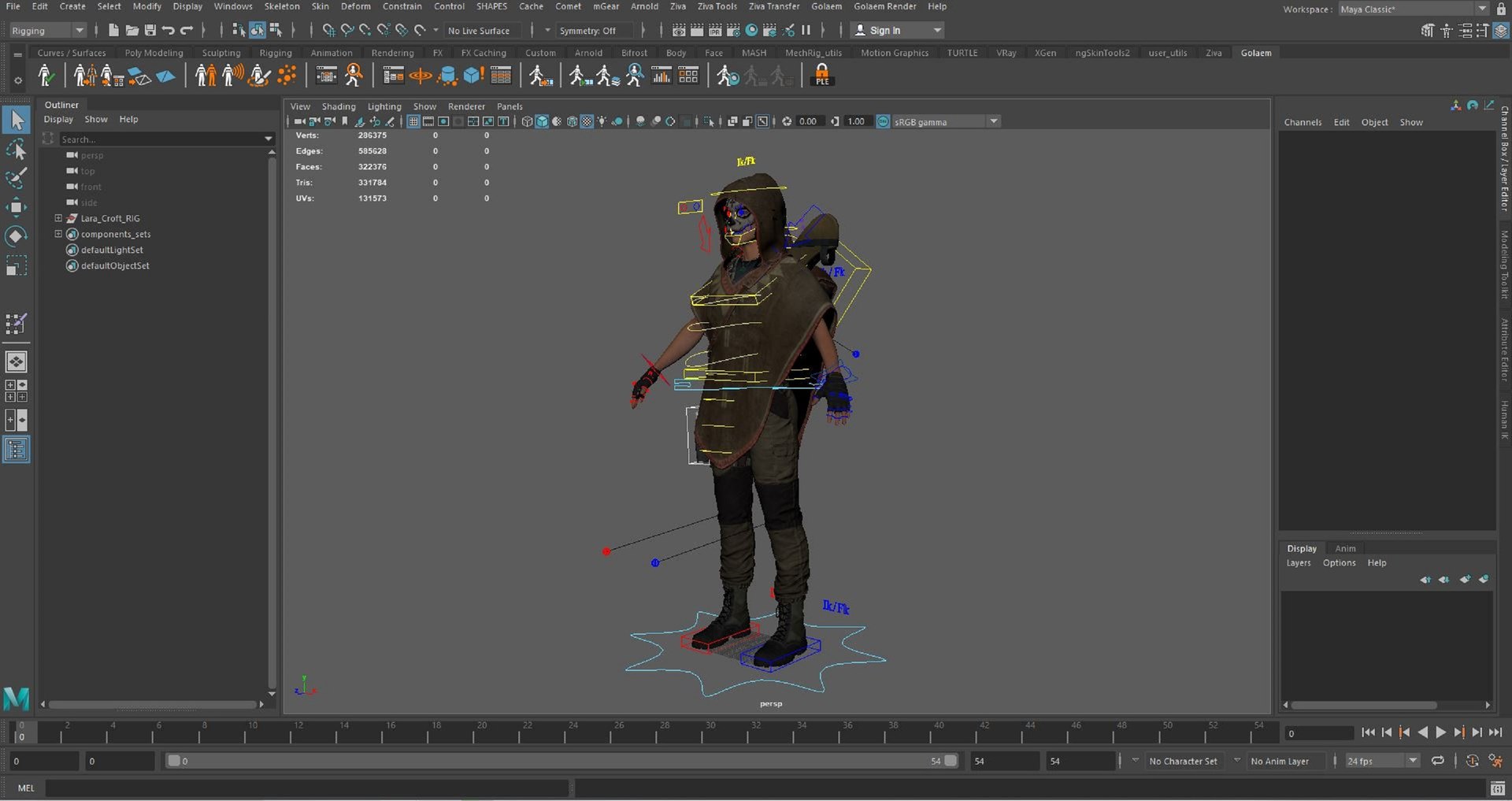Open the 24 fps frame rate dropdown
The height and width of the screenshot is (801, 1512).
coord(1382,761)
